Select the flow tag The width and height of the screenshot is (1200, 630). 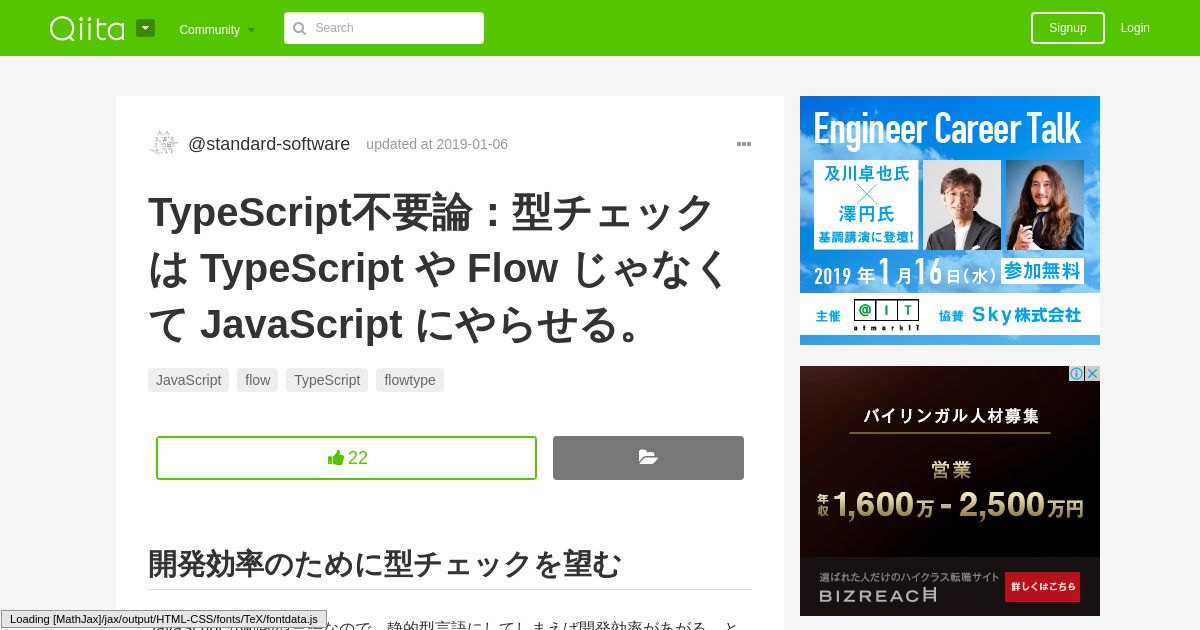click(x=258, y=380)
